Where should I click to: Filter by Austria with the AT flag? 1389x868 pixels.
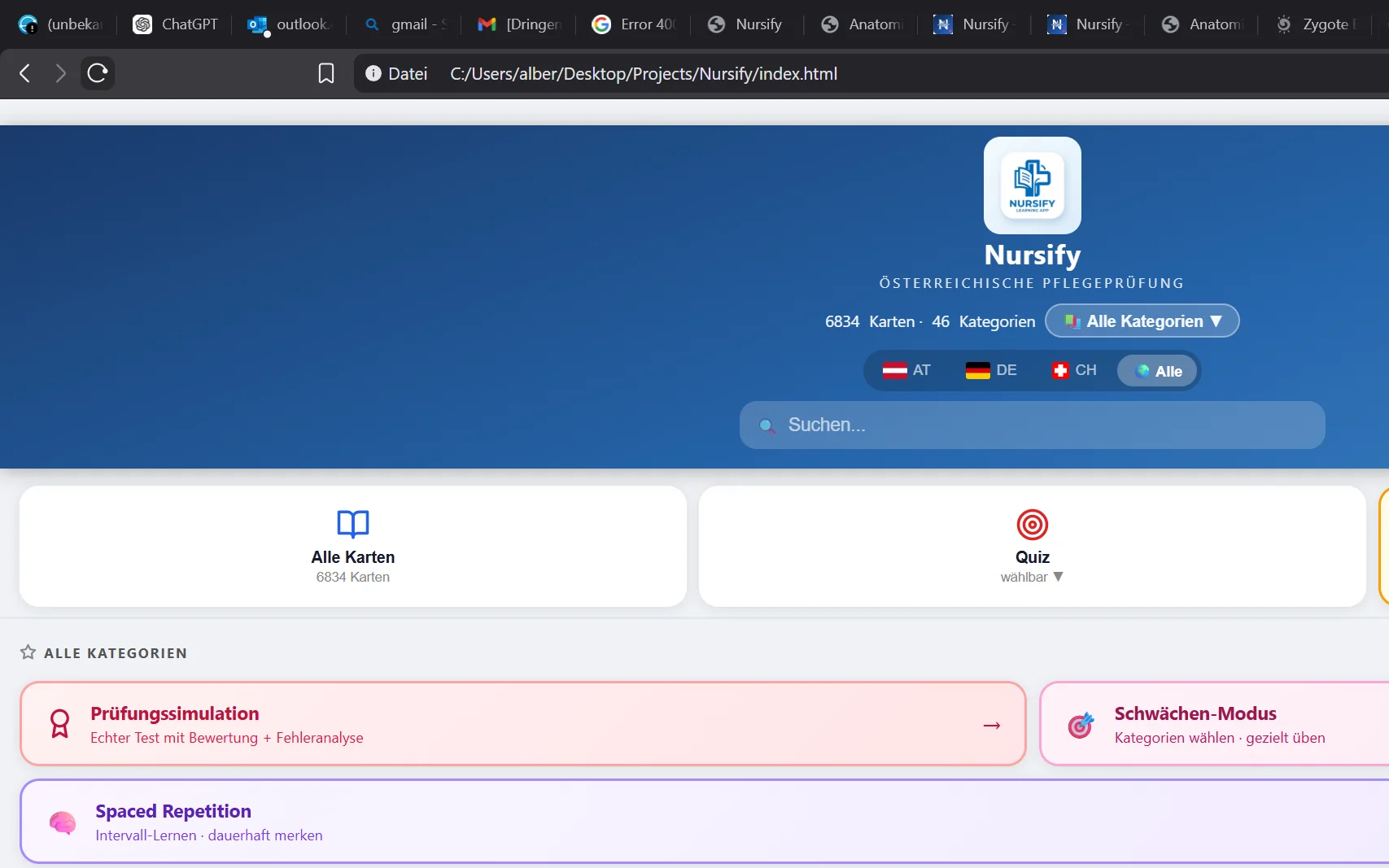(906, 370)
